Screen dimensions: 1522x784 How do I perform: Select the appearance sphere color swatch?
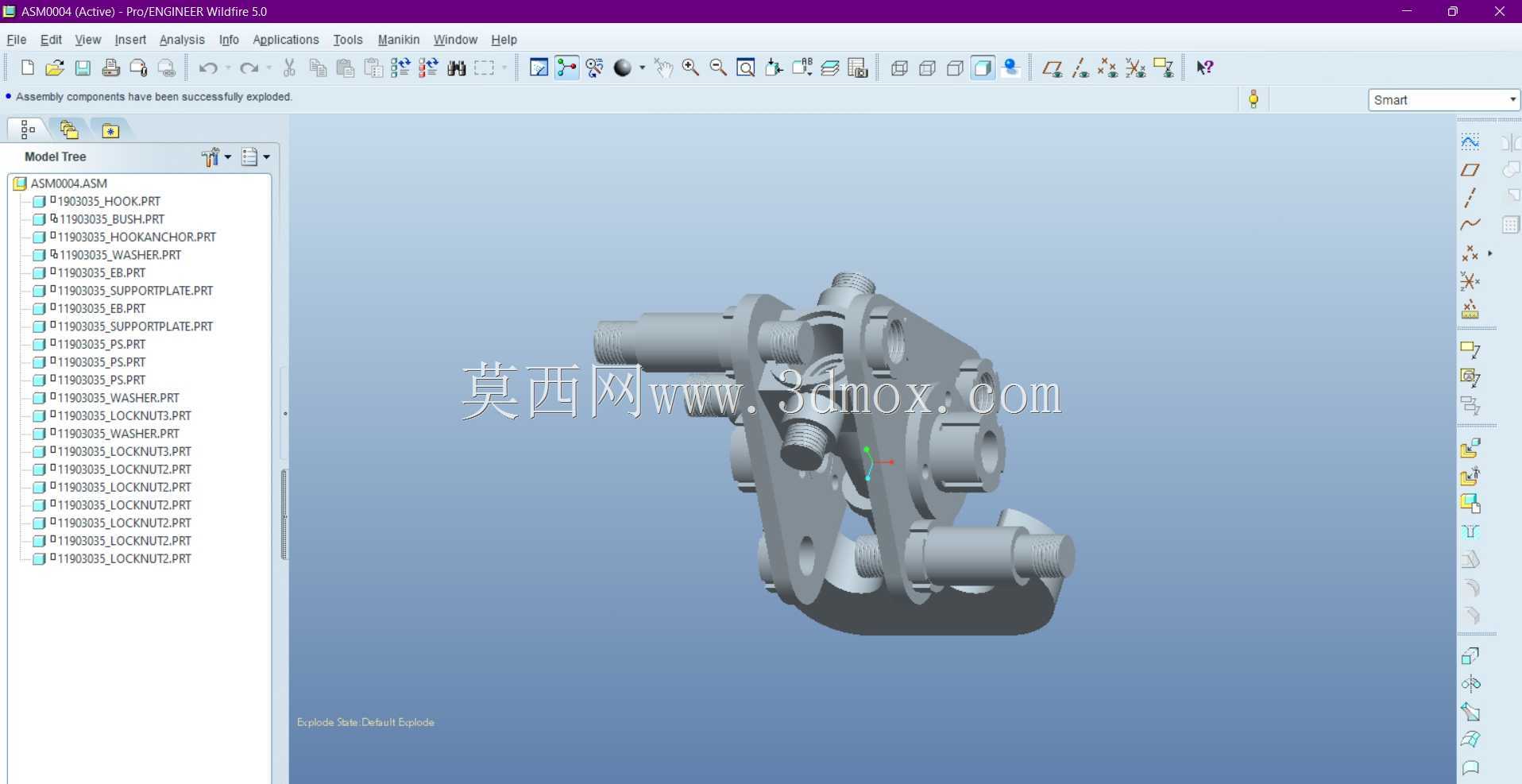623,68
